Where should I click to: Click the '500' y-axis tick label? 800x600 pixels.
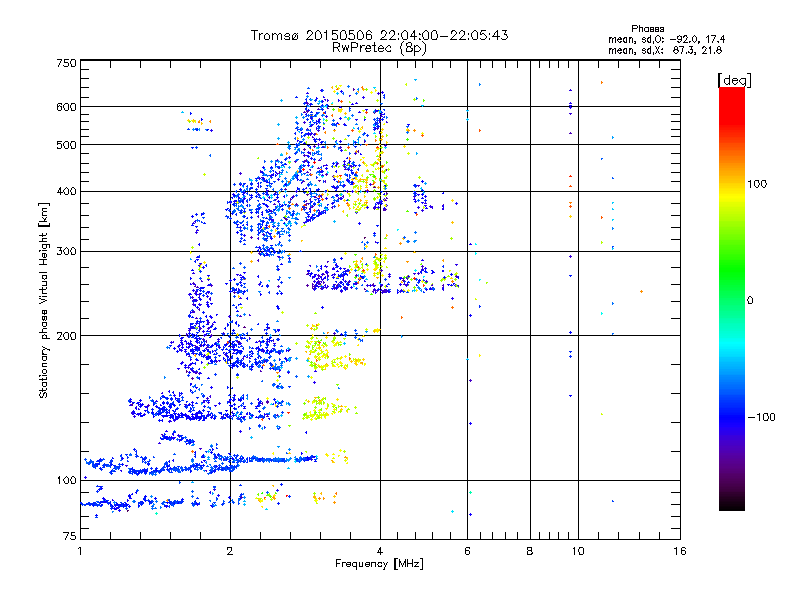pyautogui.click(x=66, y=145)
